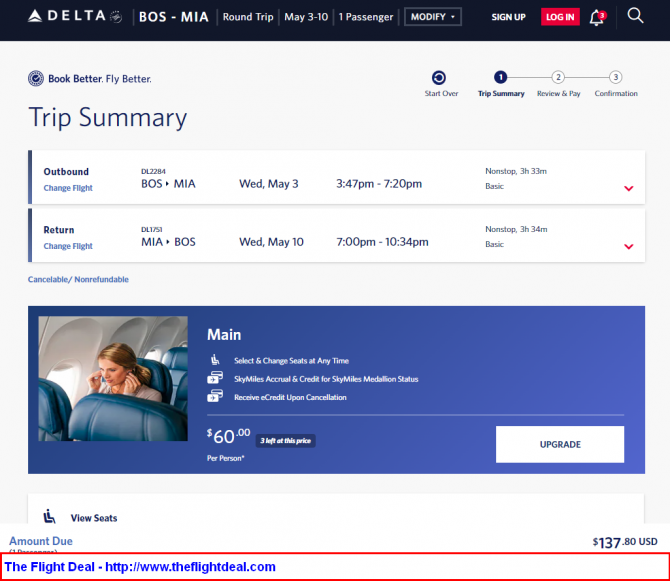Click the Book Better badge icon
Viewport: 670px width, 581px height.
pyautogui.click(x=36, y=79)
